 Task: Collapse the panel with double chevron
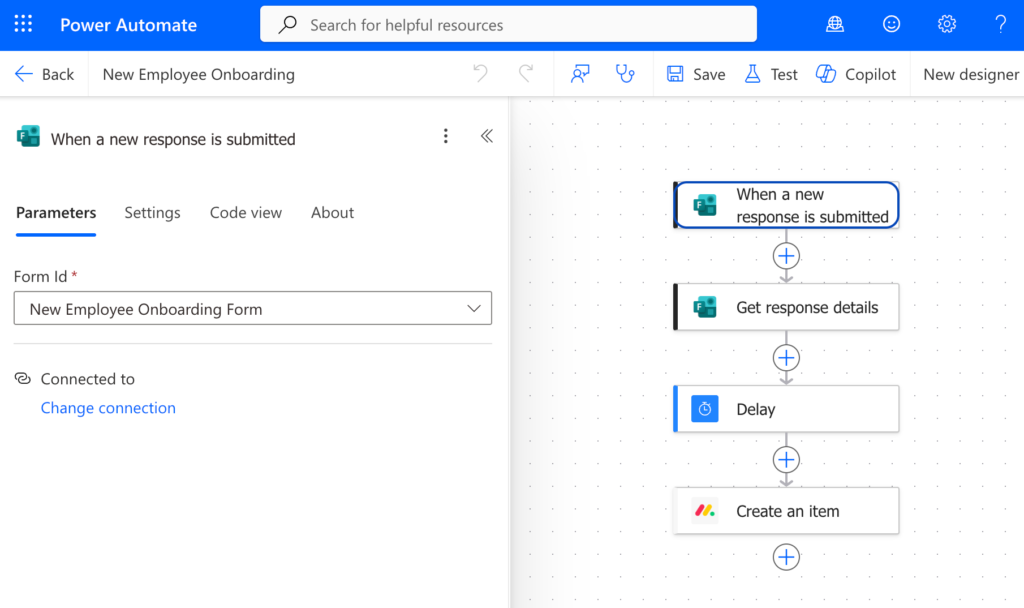(x=487, y=136)
